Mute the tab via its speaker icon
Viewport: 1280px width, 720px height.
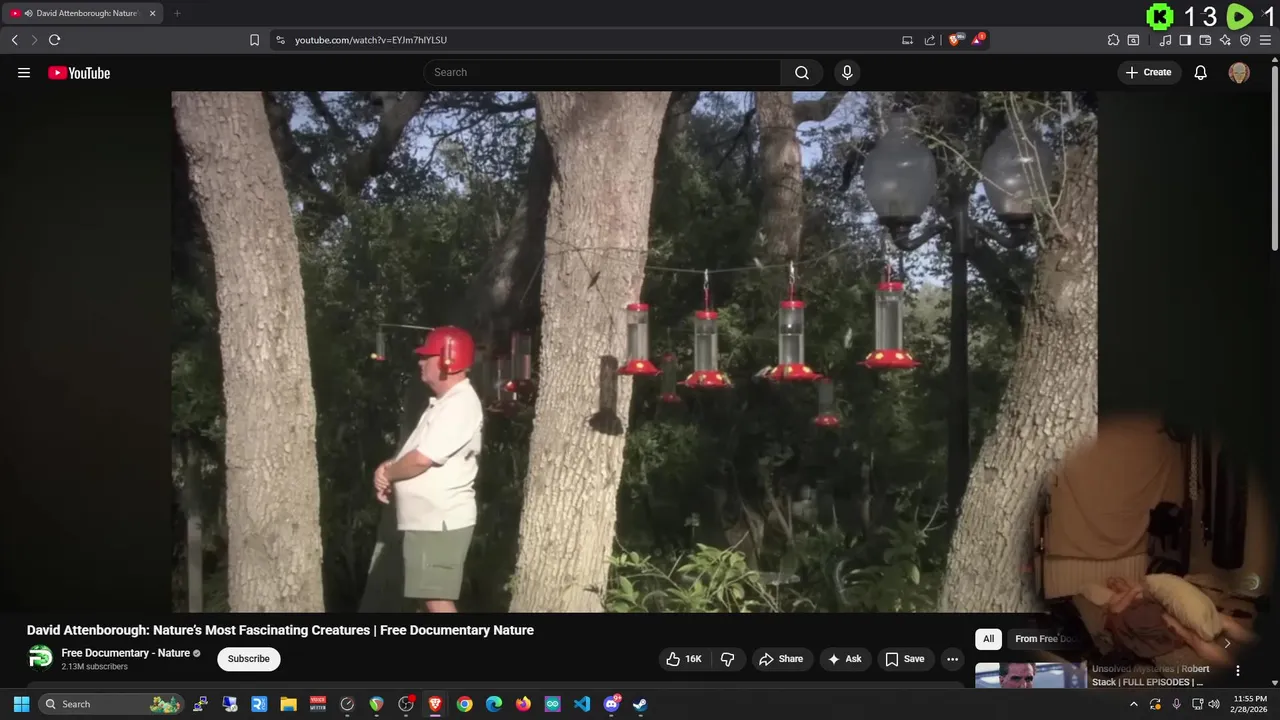click(x=28, y=13)
